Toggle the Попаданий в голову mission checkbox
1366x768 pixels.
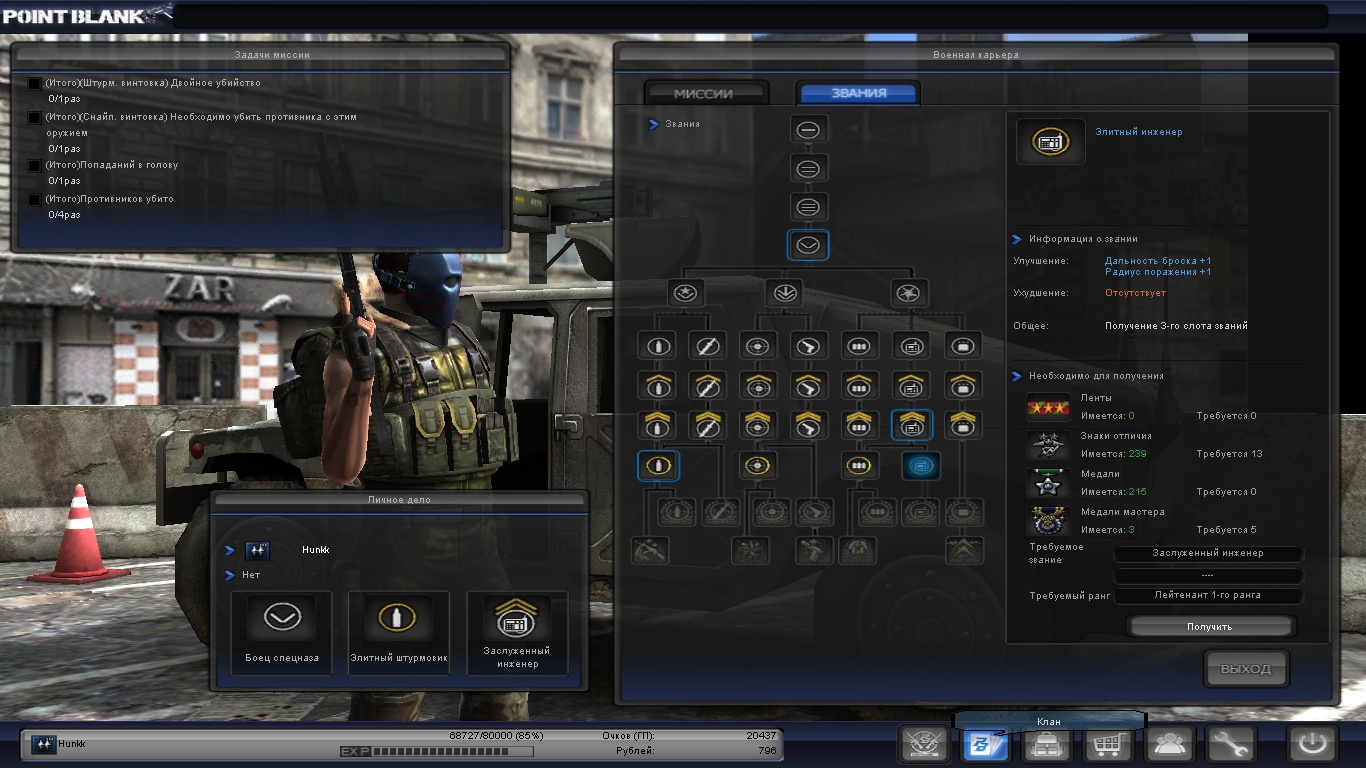pos(35,165)
